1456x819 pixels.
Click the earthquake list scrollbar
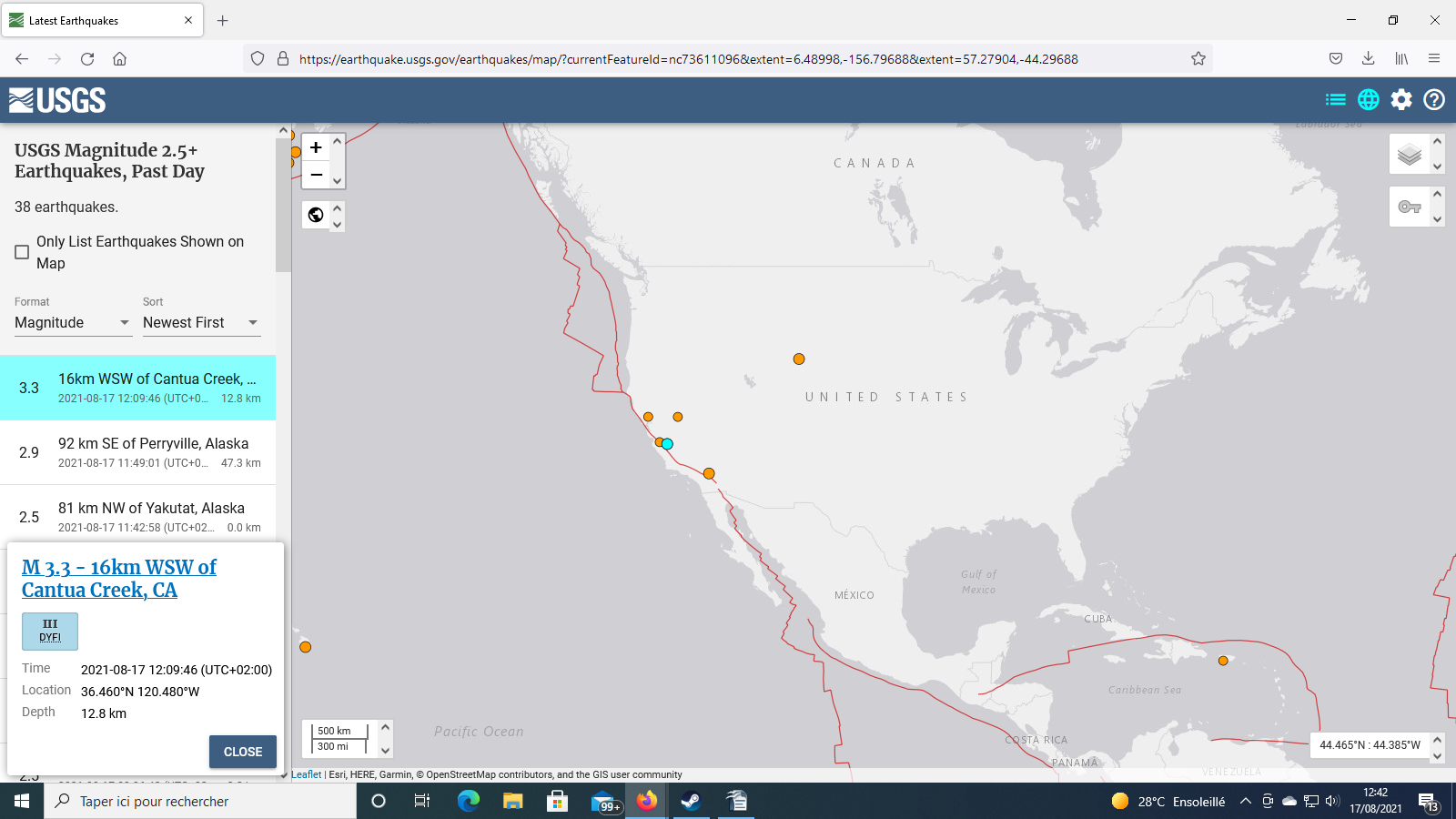coord(283,205)
